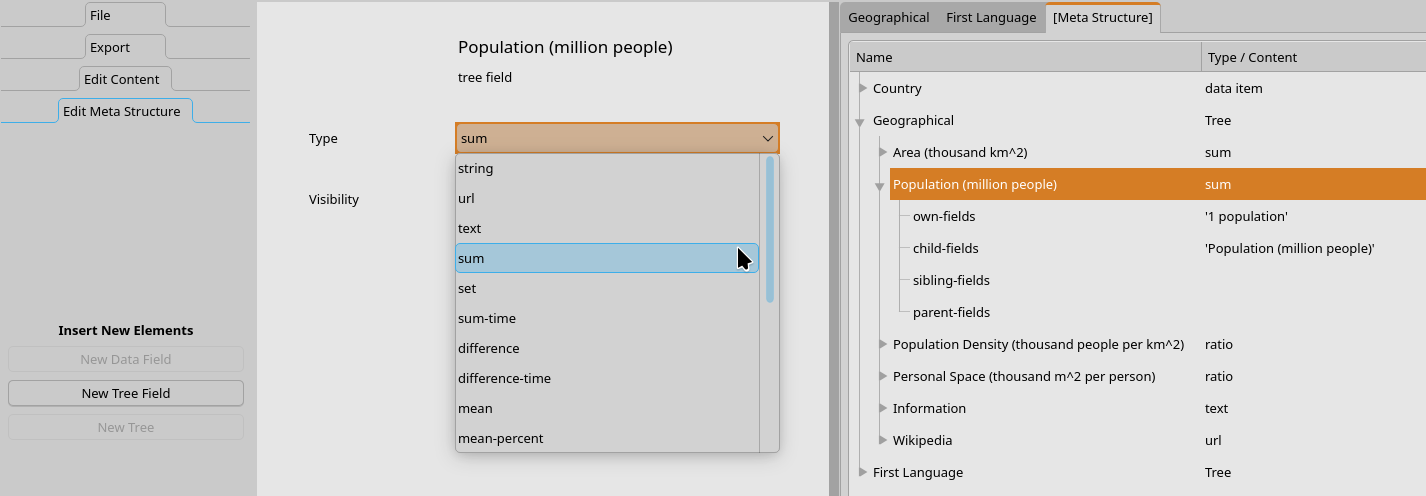The width and height of the screenshot is (1426, 496).
Task: Expand the Area (thousand km^2) node
Action: [883, 152]
